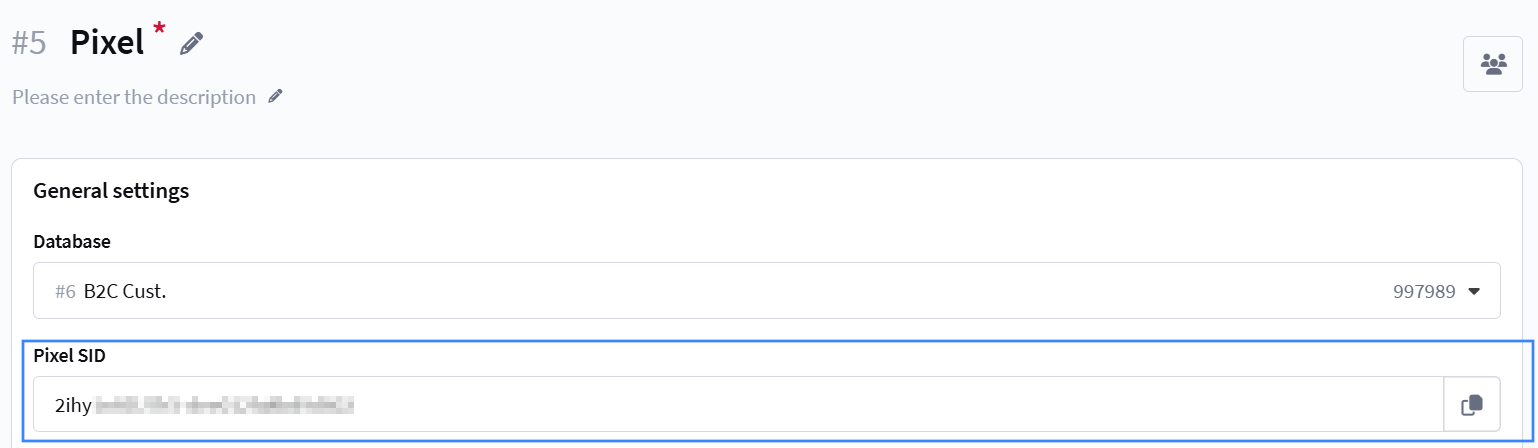Click the #6 database ID number
This screenshot has height=448, width=1538.
65,292
